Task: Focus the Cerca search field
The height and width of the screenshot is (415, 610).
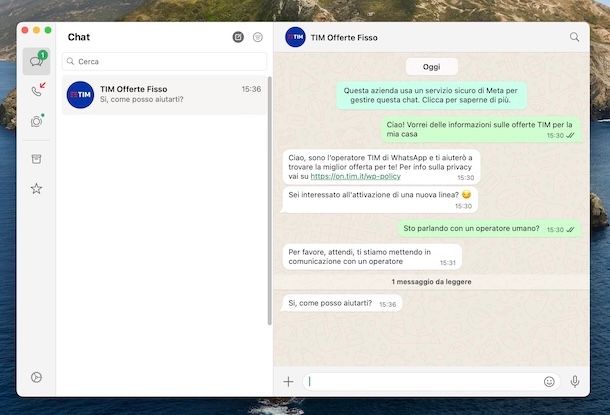Action: pos(164,61)
